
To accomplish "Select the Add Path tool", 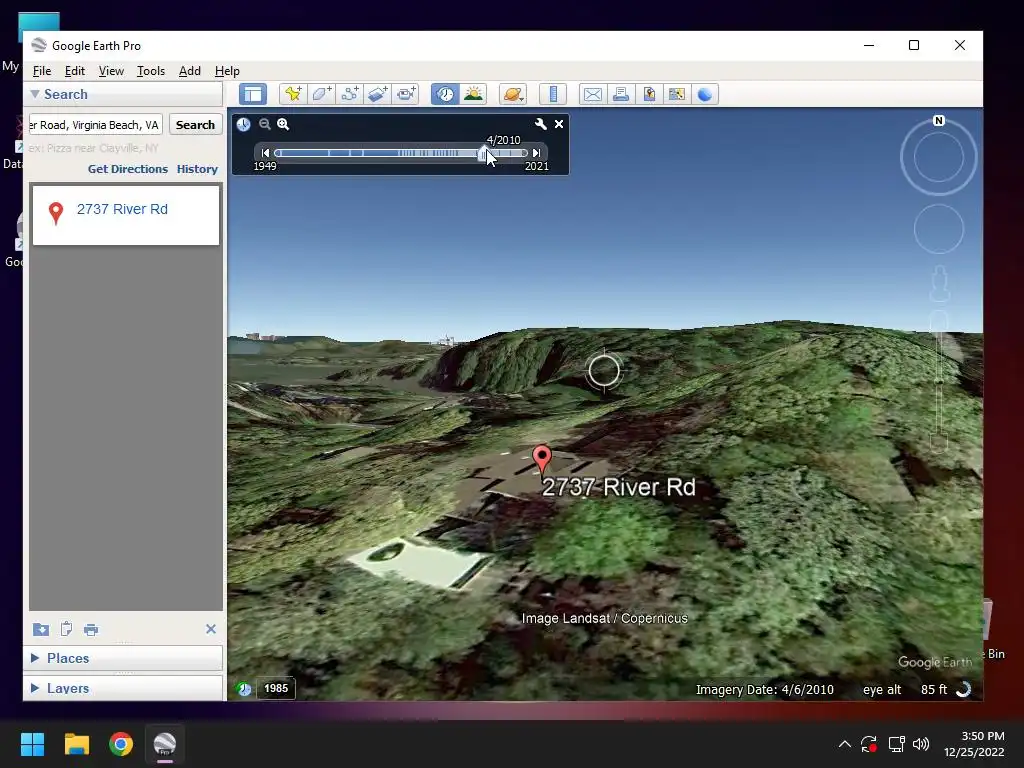I will (349, 94).
